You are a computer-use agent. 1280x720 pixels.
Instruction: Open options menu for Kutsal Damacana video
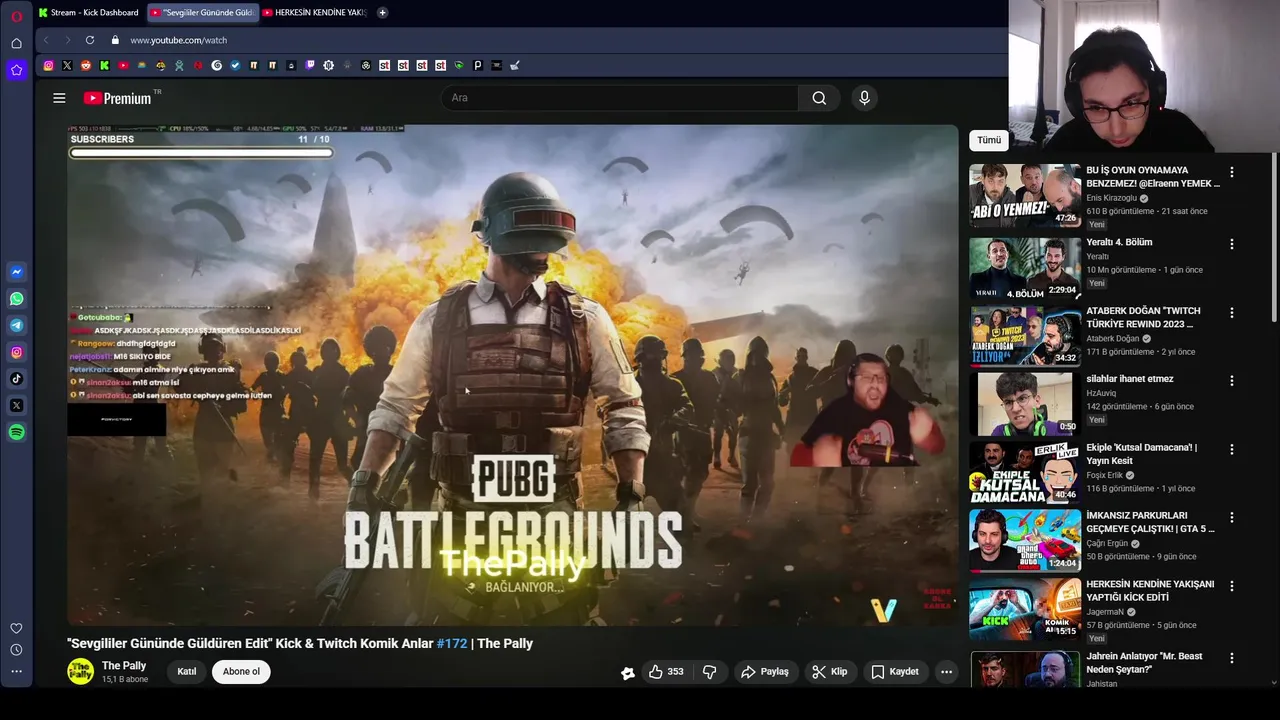pos(1232,449)
